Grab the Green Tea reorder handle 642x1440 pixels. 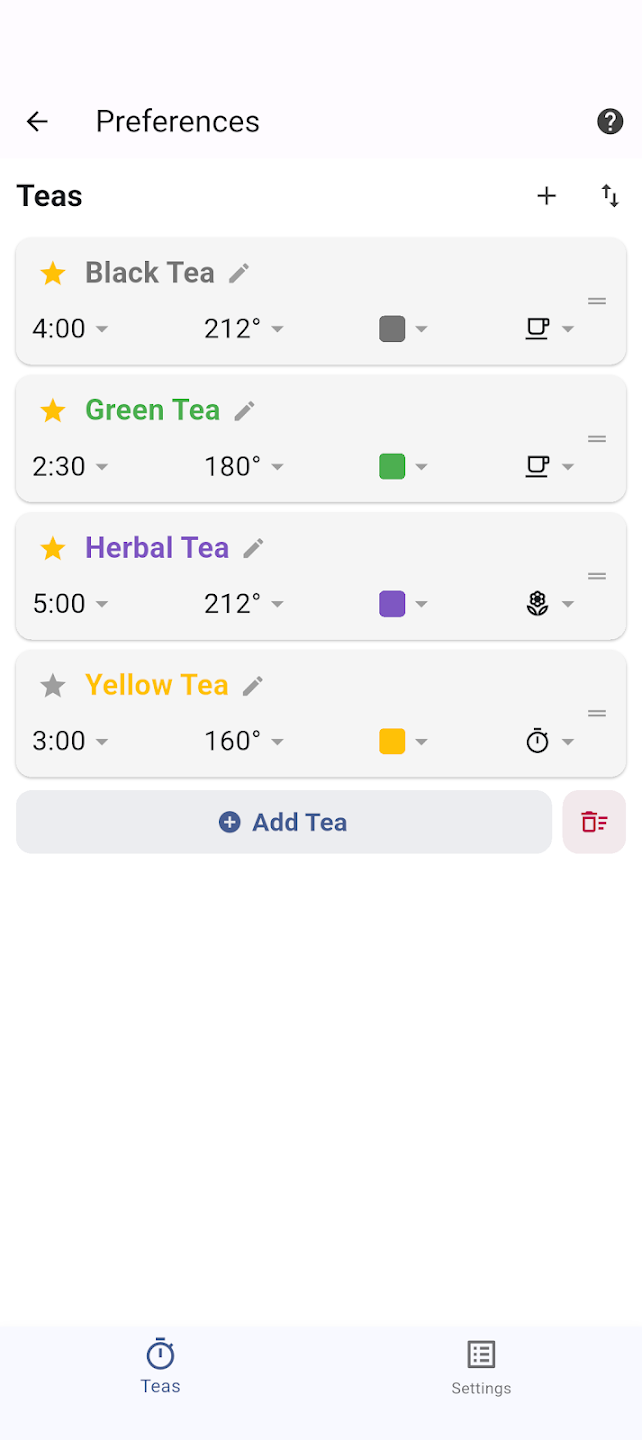pyautogui.click(x=597, y=439)
